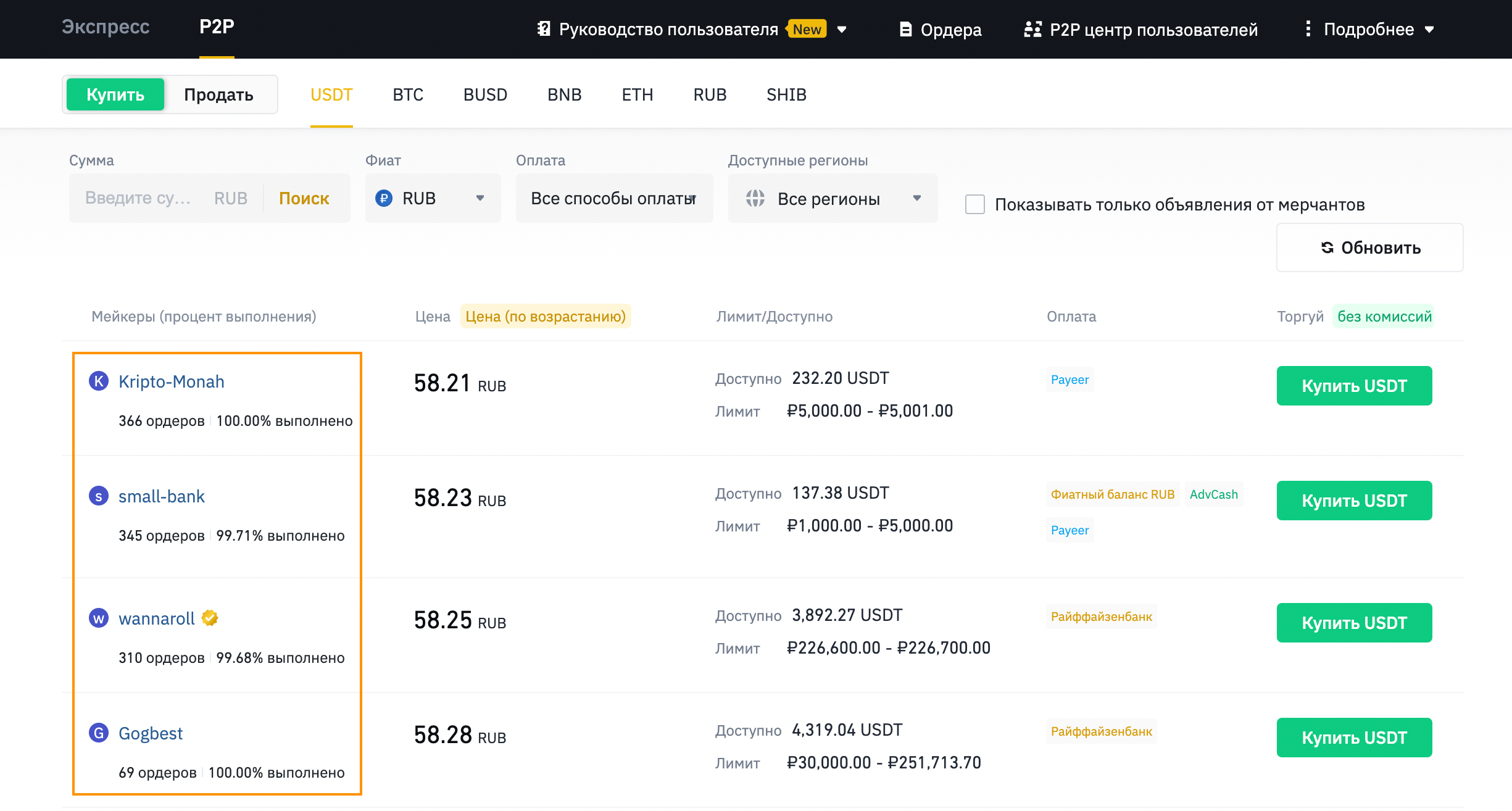
Task: Click wannaroll's verified merchant badge
Action: coord(210,618)
